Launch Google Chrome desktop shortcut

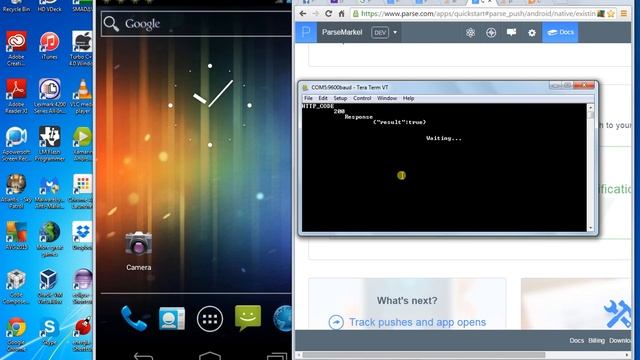pos(16,334)
